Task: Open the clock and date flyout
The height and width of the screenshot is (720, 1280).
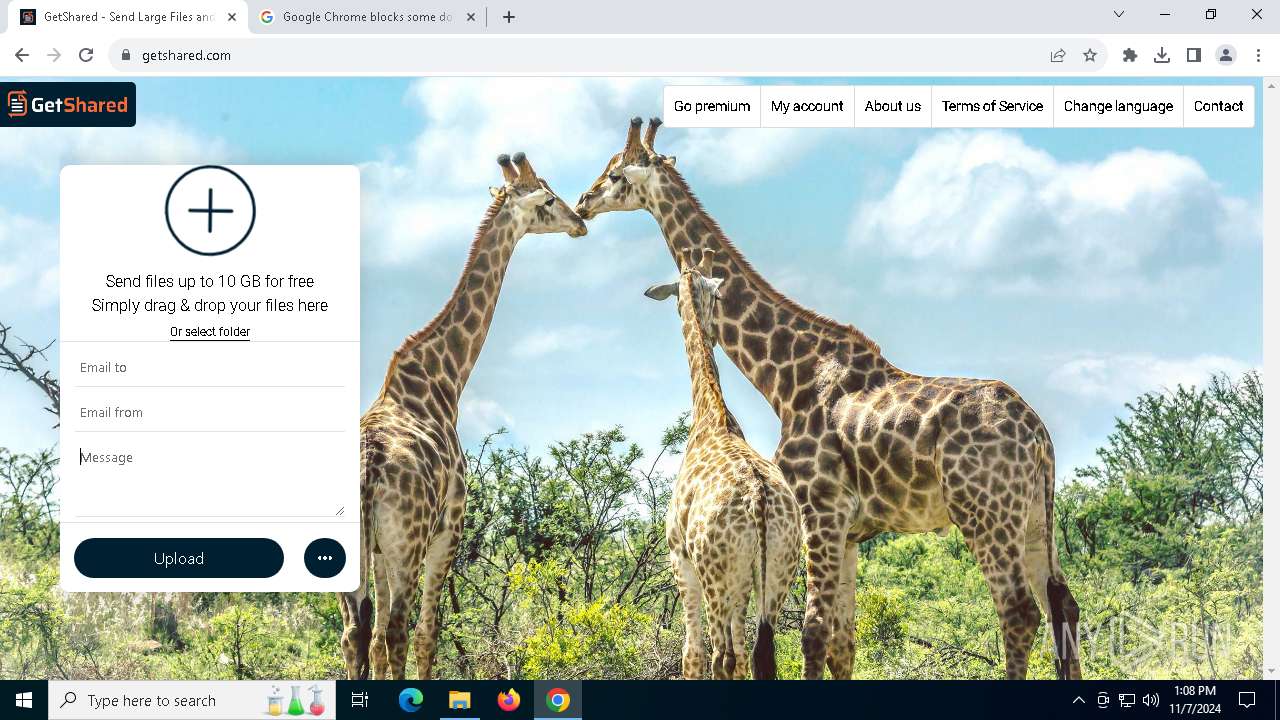Action: (1195, 700)
